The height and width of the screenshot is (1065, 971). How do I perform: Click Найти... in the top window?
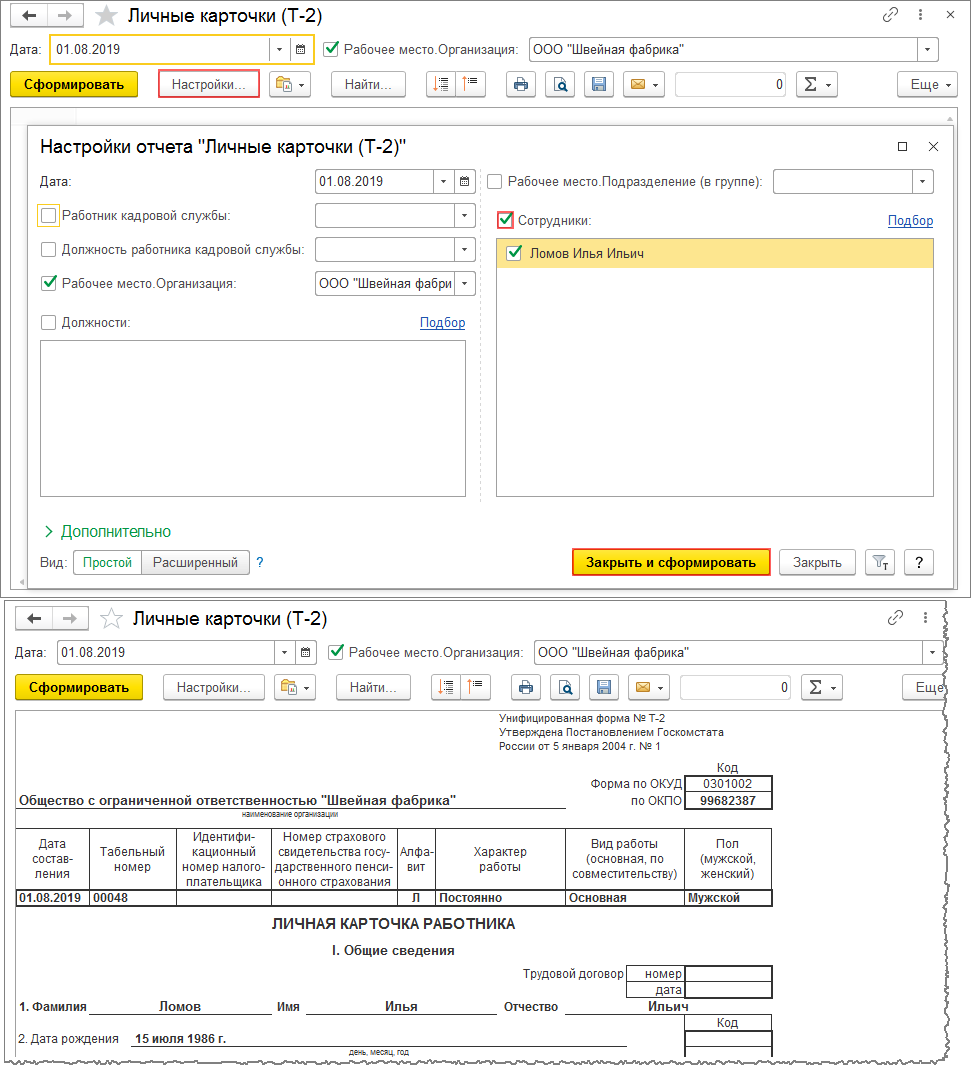point(368,84)
